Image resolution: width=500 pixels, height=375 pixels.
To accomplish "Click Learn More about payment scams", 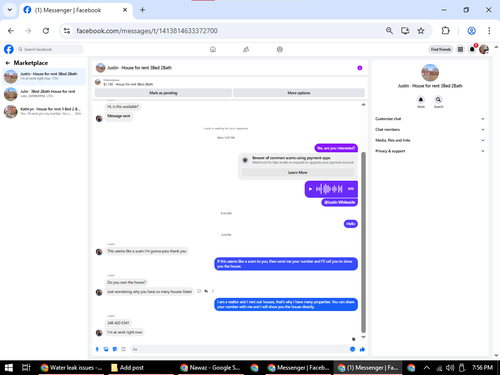I will [298, 172].
